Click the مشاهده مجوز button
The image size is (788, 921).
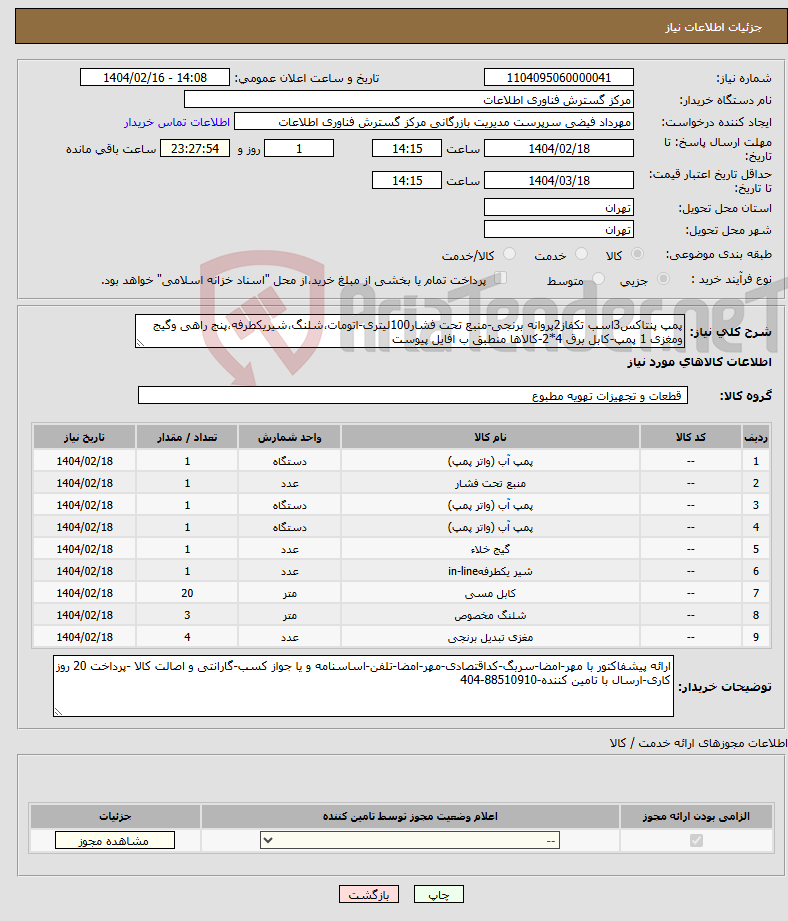115,841
